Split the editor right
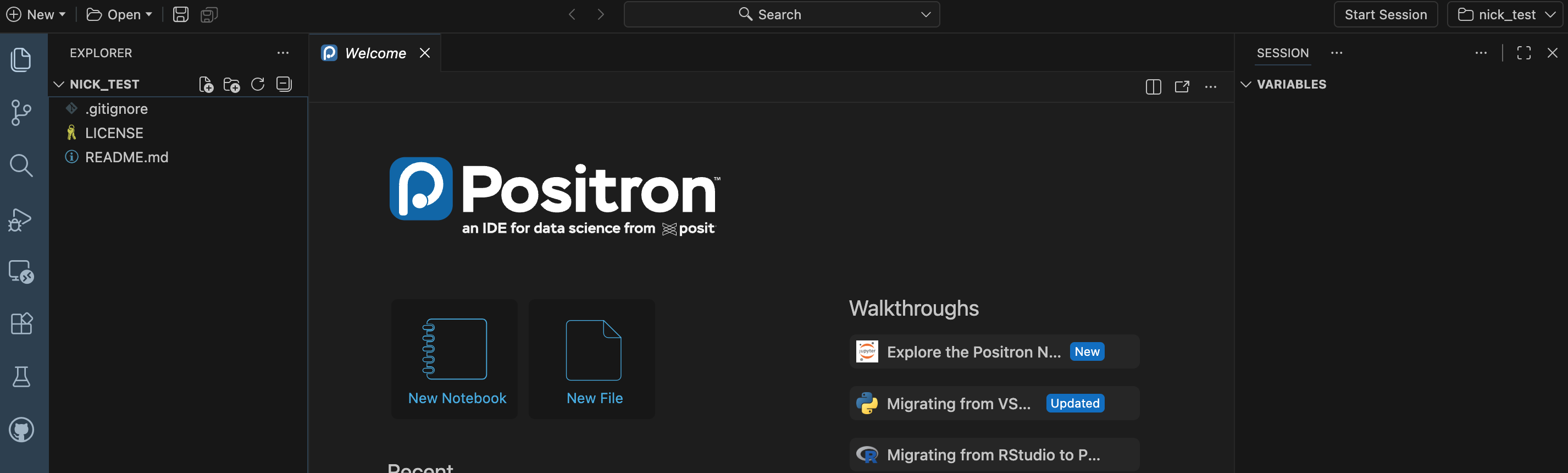This screenshot has height=473, width=1568. tap(1153, 87)
